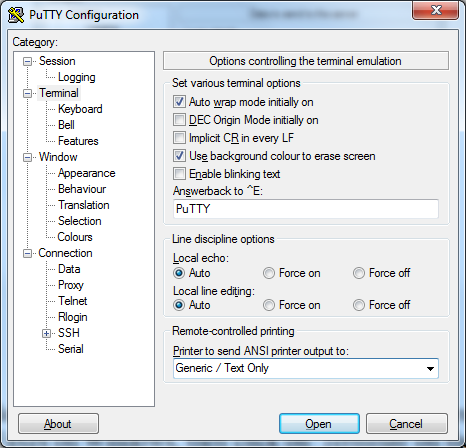Click the PuTTY icon in title bar
Image resolution: width=466 pixels, height=448 pixels.
coord(16,15)
